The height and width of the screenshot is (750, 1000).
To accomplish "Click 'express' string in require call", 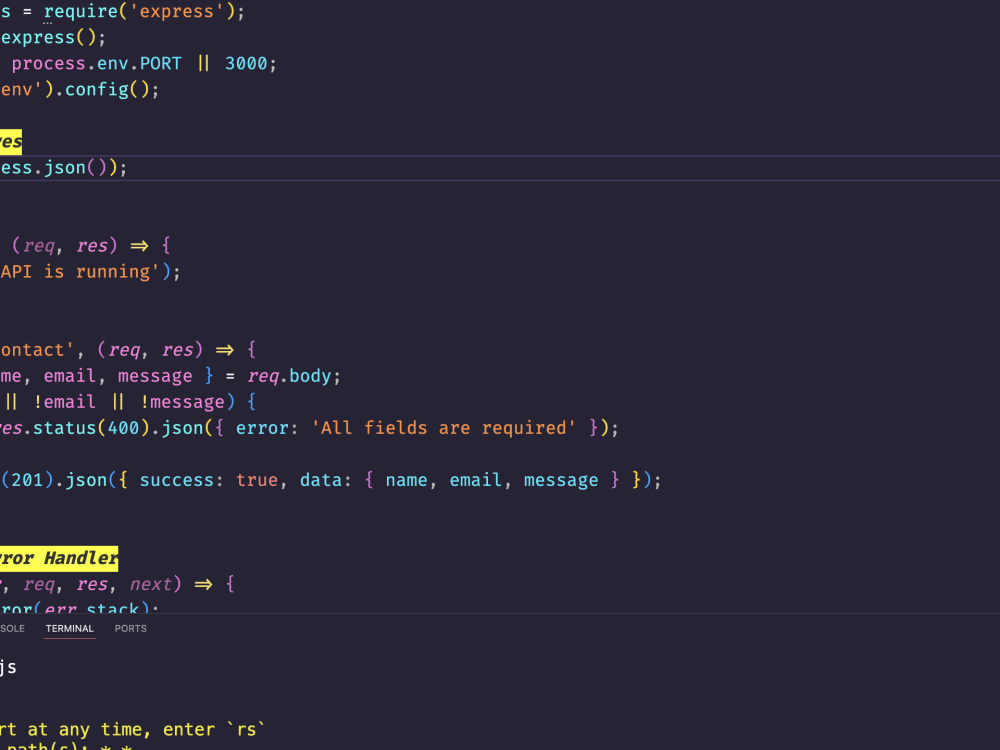I will tap(177, 11).
